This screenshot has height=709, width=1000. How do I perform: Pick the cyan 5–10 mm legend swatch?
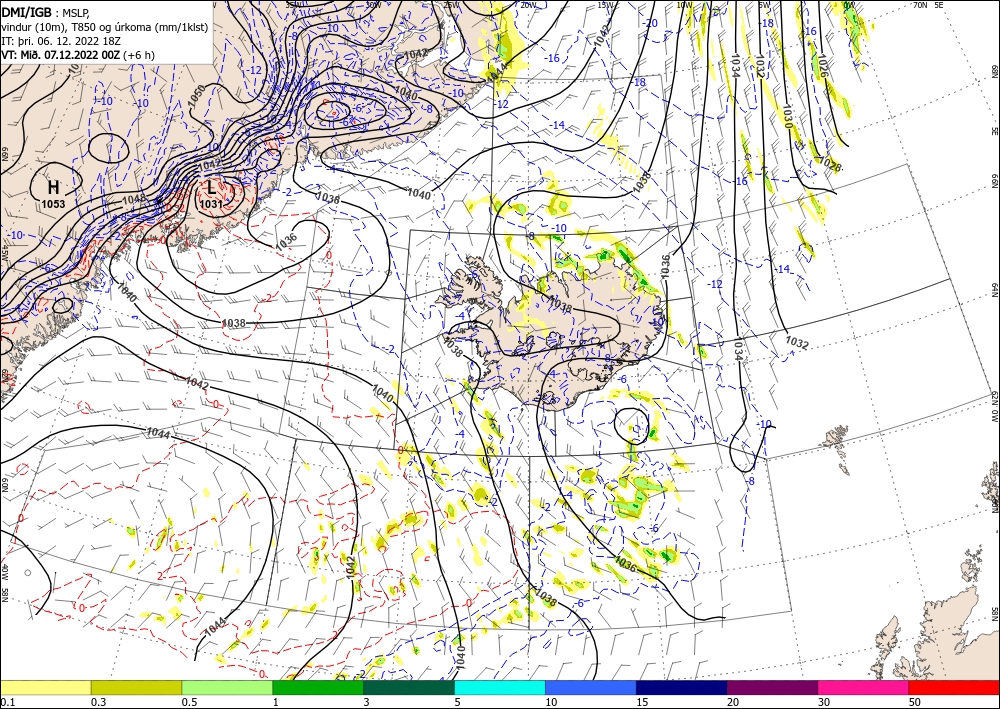click(x=500, y=687)
